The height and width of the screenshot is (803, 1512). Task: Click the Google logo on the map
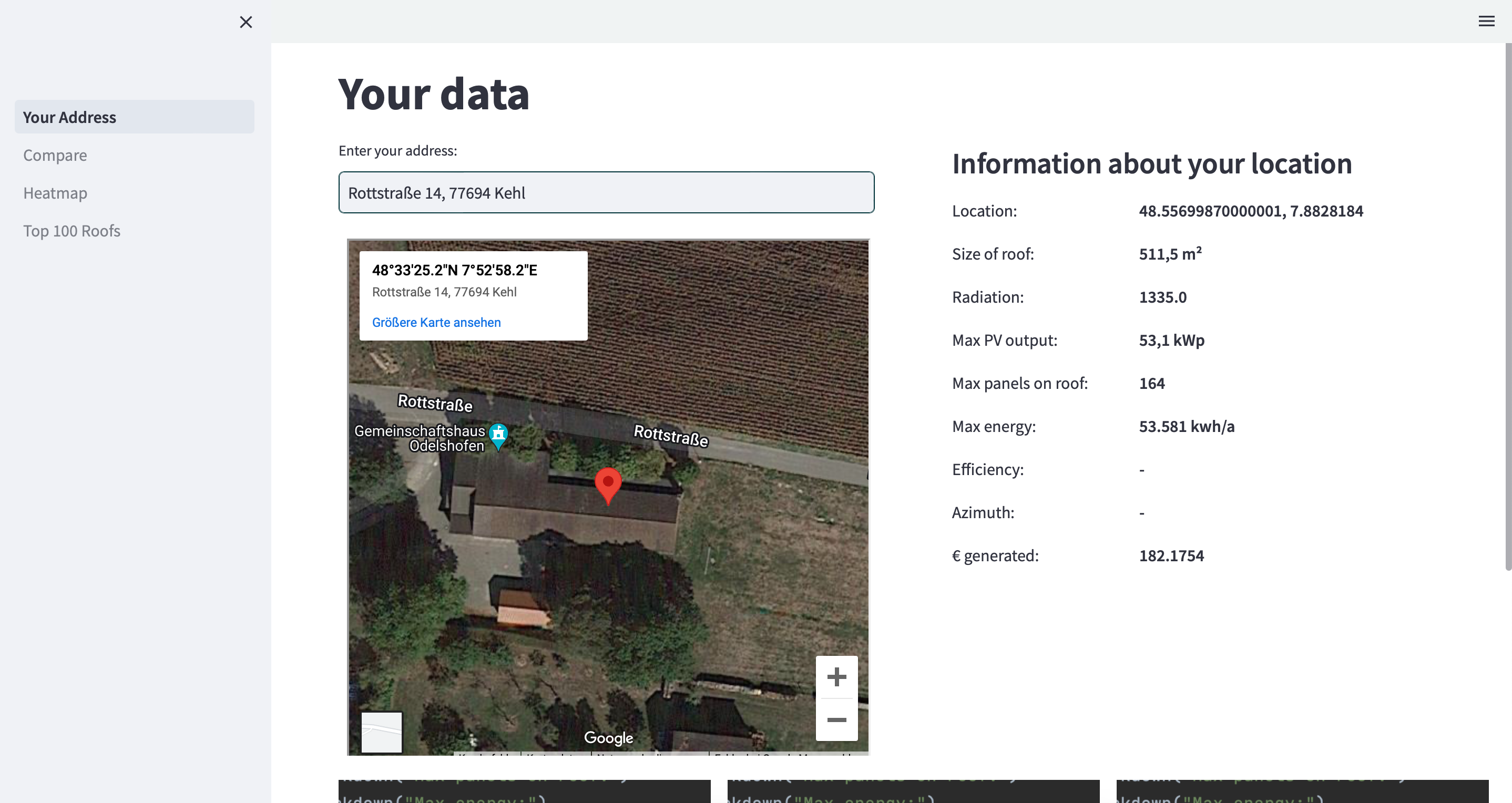[608, 737]
